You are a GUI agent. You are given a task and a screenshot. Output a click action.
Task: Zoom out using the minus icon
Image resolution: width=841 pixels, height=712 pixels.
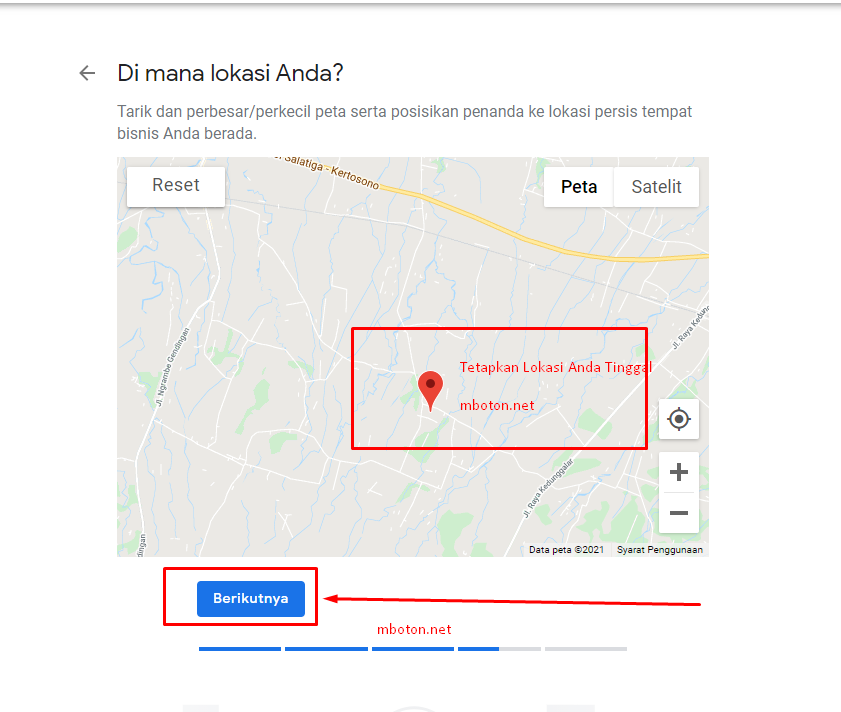click(x=678, y=513)
